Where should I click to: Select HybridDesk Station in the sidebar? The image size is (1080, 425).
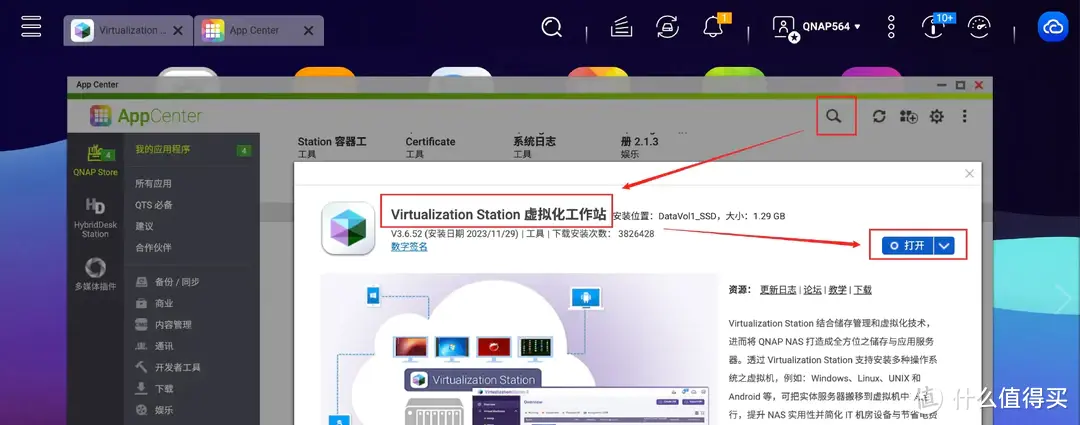[95, 218]
